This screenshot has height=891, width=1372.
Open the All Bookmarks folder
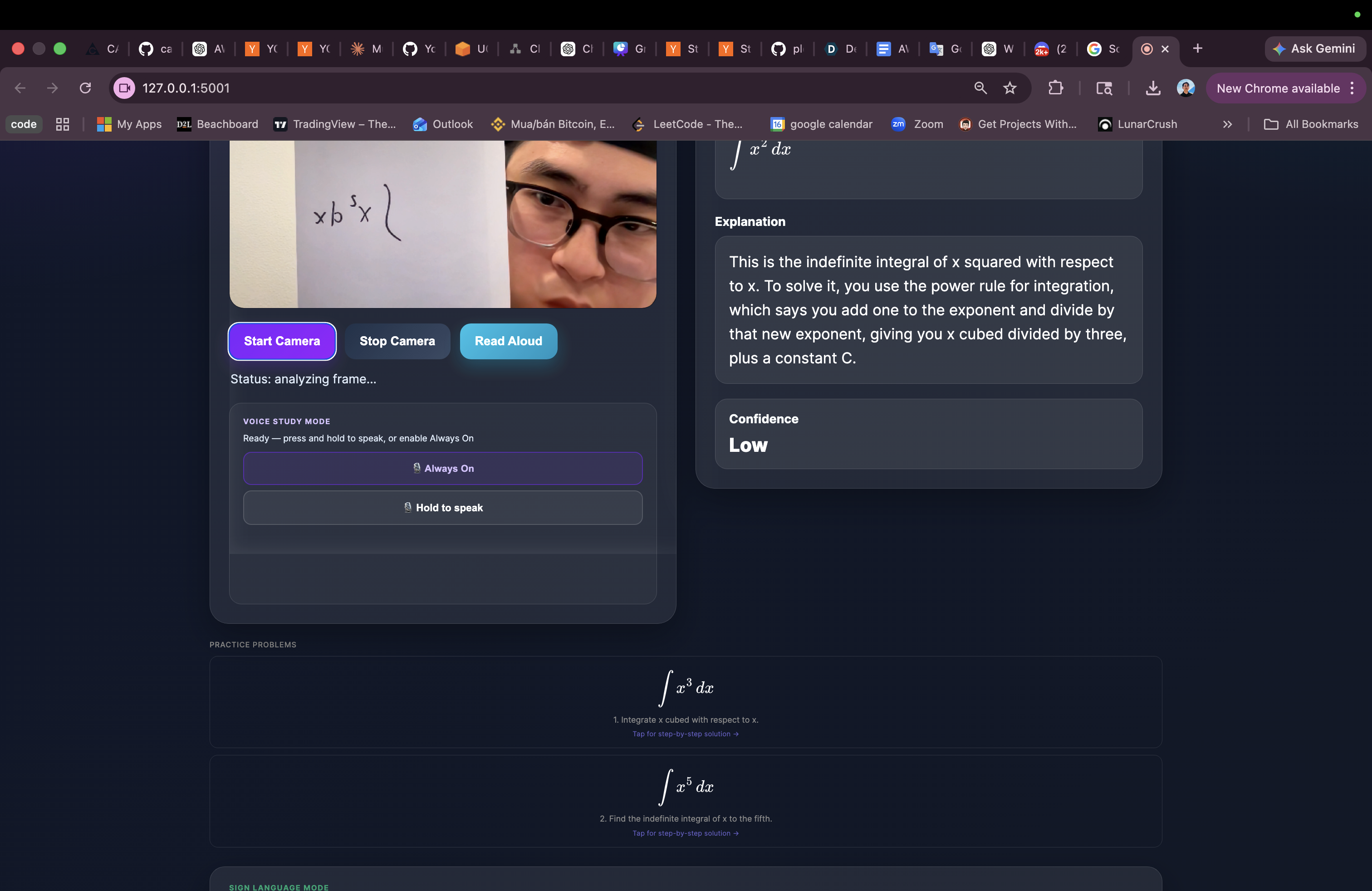[1311, 124]
